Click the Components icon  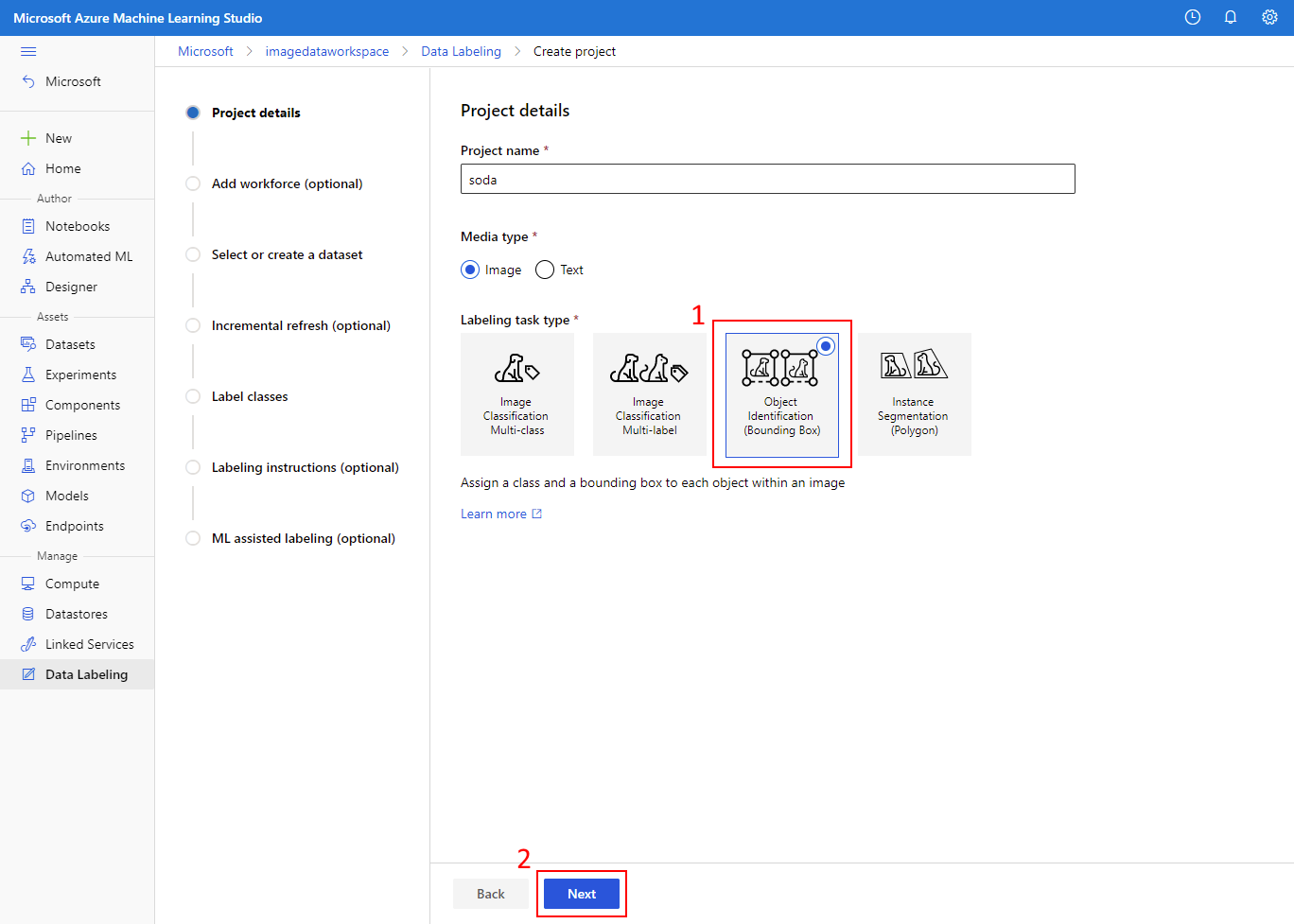[28, 405]
